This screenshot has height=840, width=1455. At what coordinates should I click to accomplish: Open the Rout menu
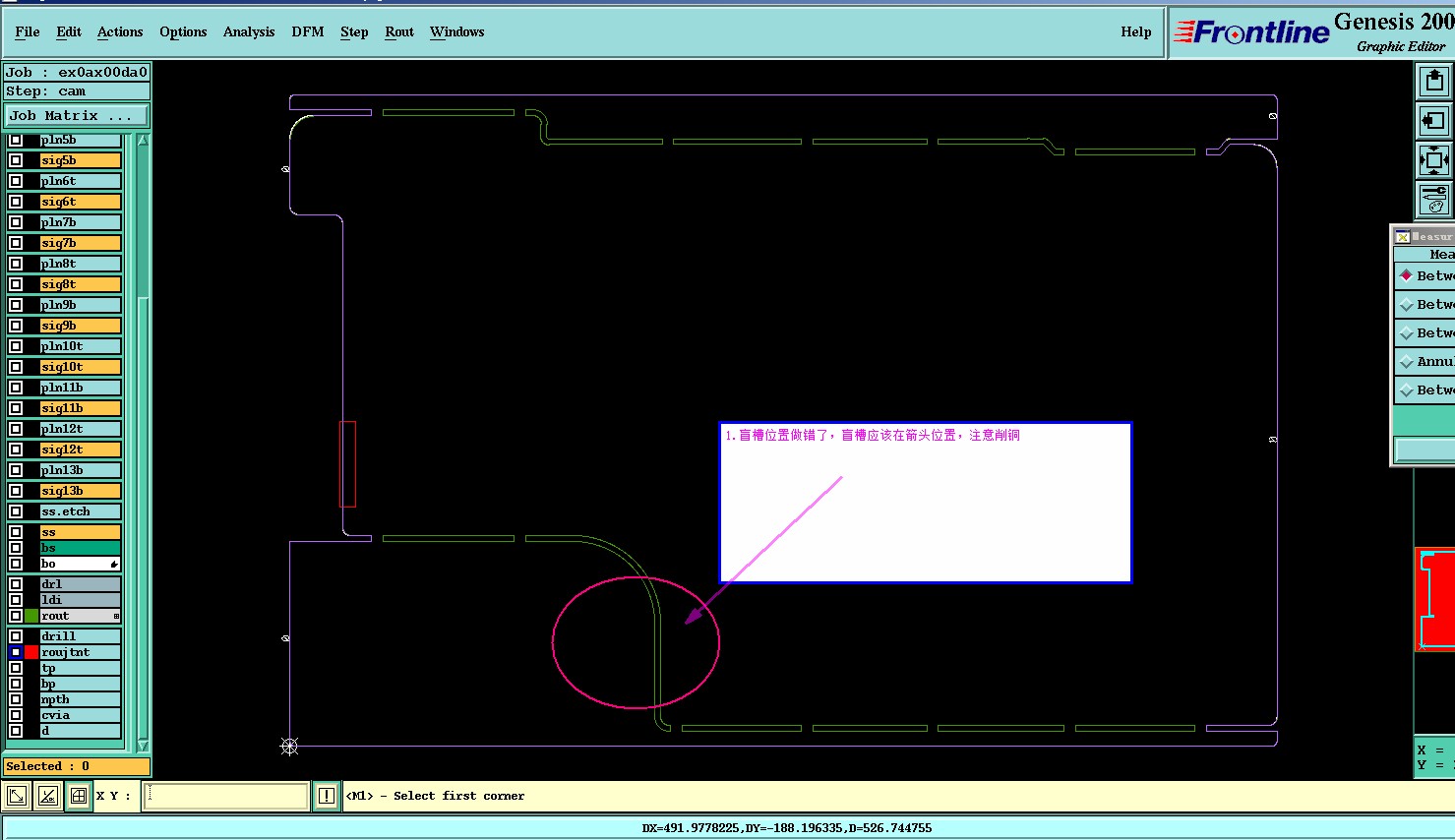(x=399, y=31)
